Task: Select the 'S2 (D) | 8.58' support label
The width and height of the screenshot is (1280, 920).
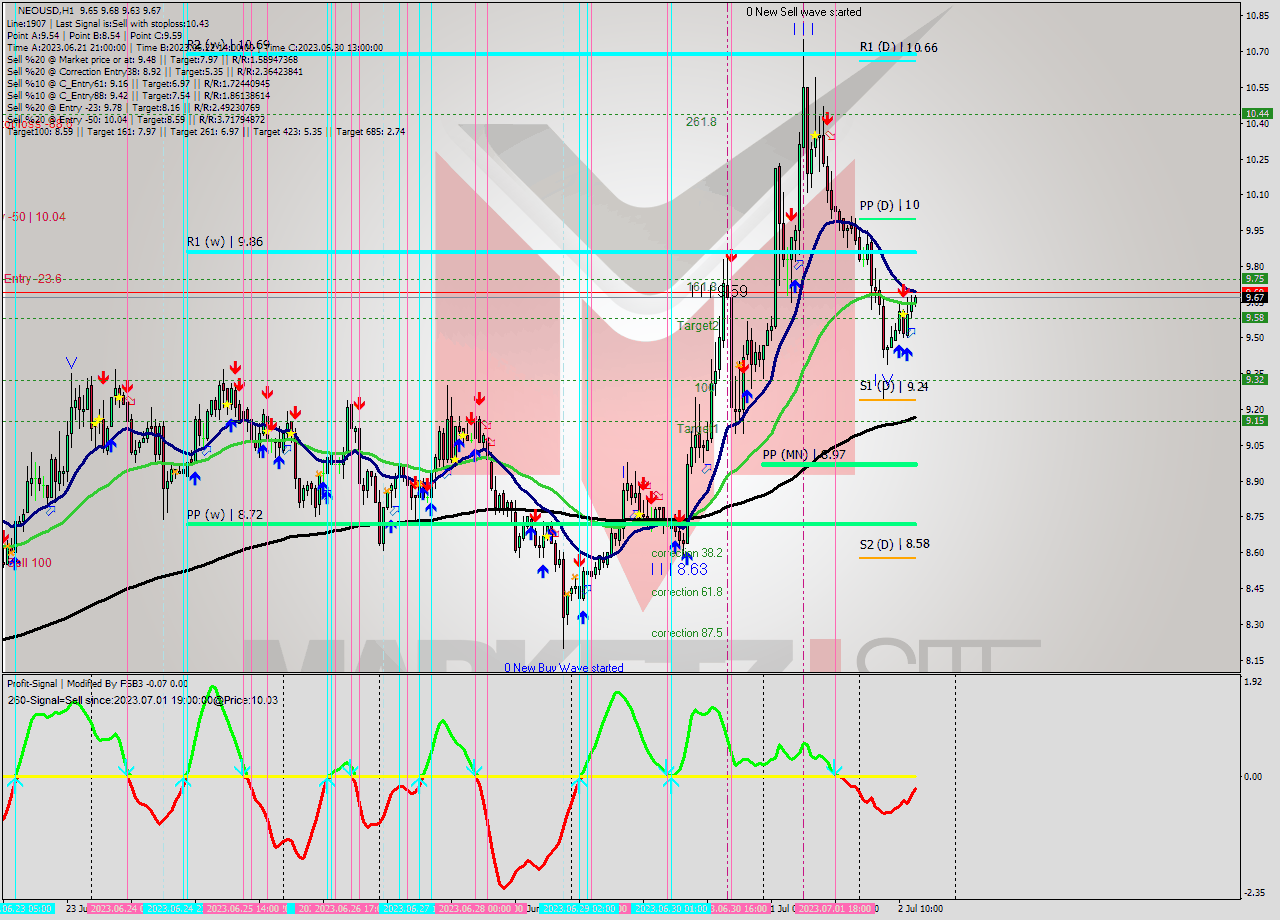Action: pos(894,544)
